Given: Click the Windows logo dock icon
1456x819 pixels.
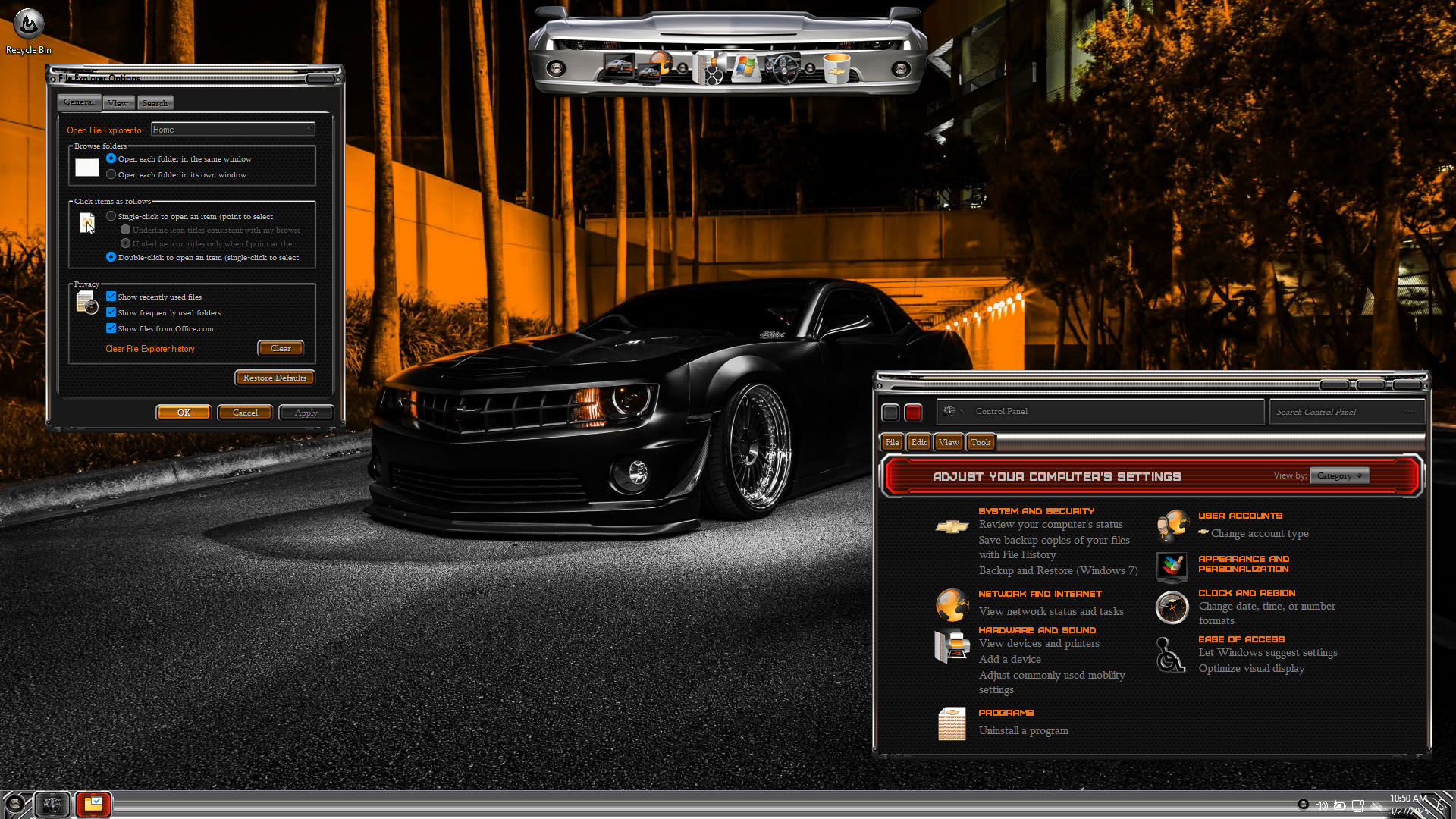Looking at the screenshot, I should click(x=745, y=68).
